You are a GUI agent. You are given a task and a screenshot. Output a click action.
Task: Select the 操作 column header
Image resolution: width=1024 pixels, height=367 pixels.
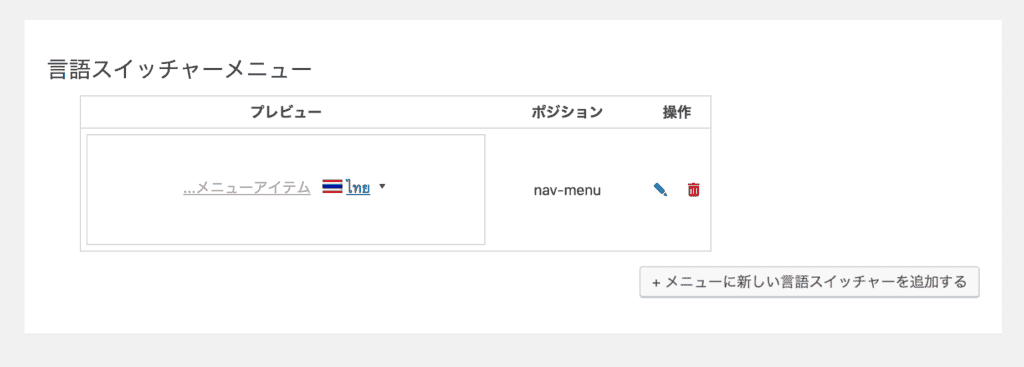point(677,112)
